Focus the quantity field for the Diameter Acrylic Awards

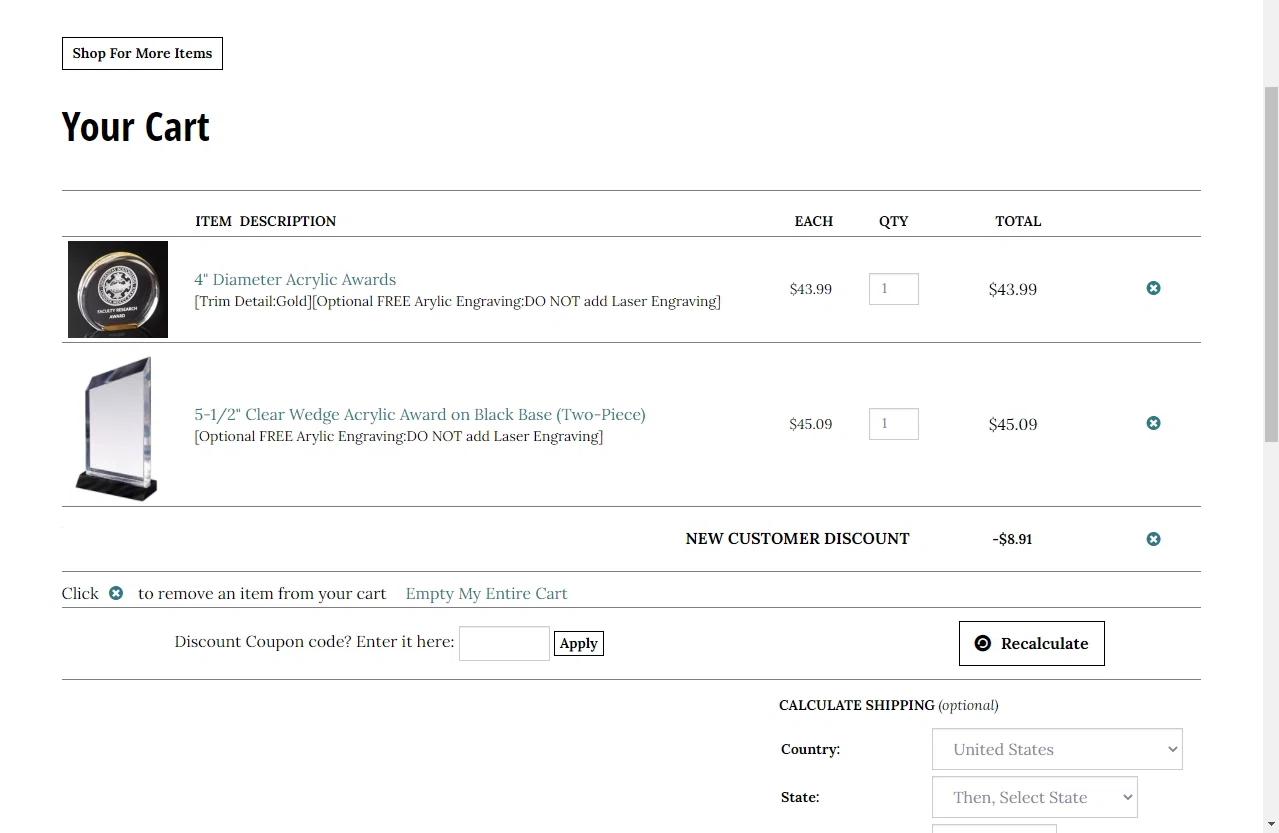tap(893, 289)
